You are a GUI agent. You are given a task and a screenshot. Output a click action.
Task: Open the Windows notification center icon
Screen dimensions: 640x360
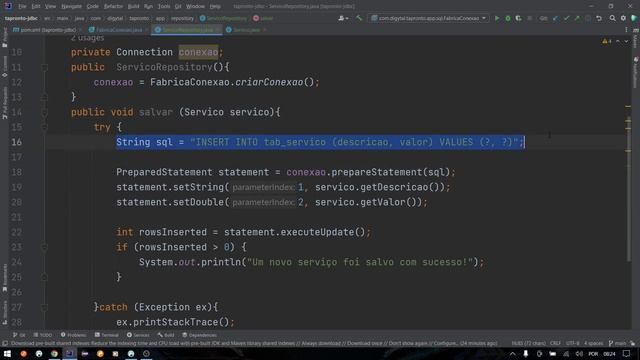pos(627,354)
